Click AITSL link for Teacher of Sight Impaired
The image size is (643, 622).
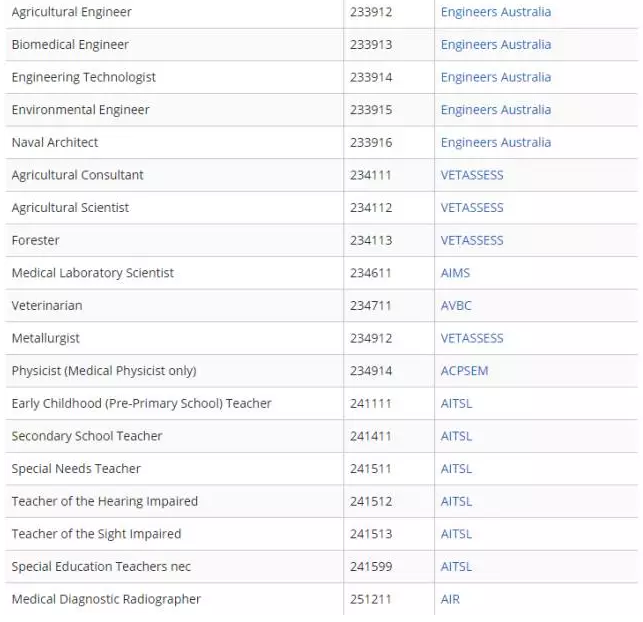(x=456, y=534)
